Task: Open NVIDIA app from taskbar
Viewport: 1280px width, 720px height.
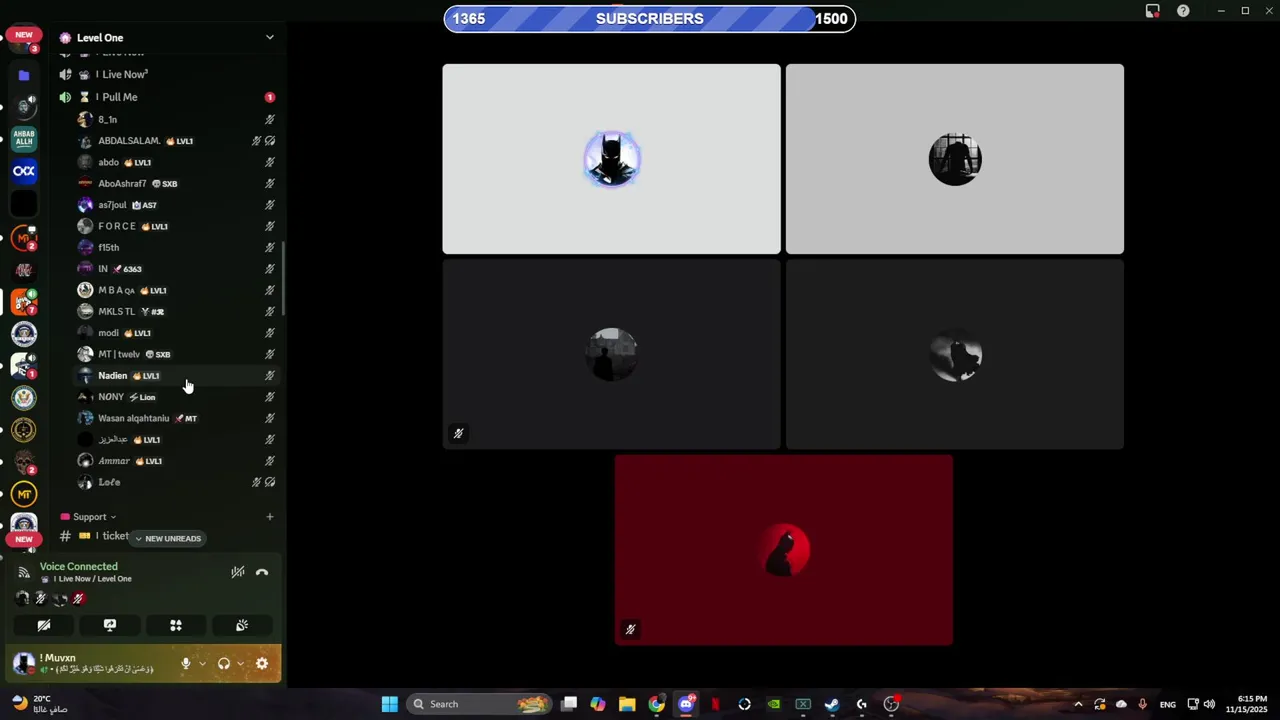Action: (x=774, y=704)
